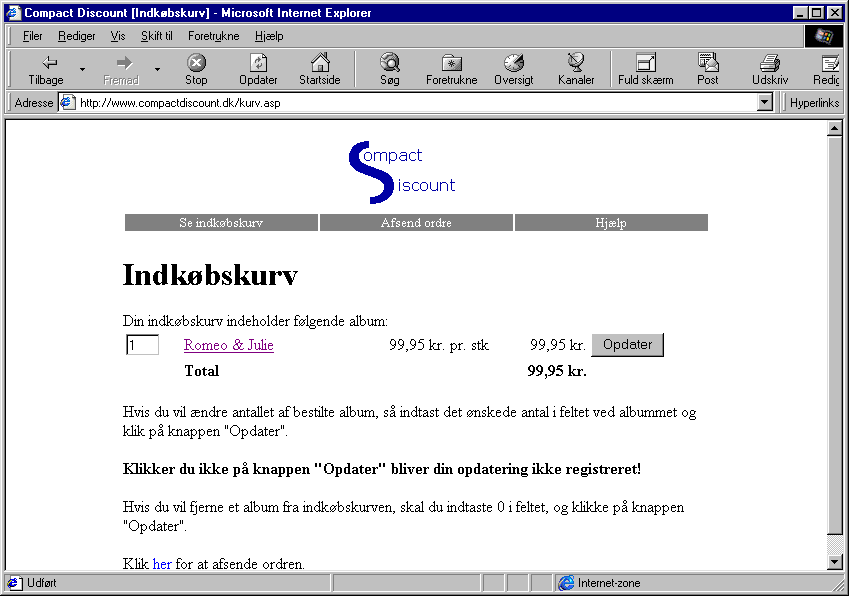
Task: Click the Internet Explorer icon in title bar
Action: 13,12
